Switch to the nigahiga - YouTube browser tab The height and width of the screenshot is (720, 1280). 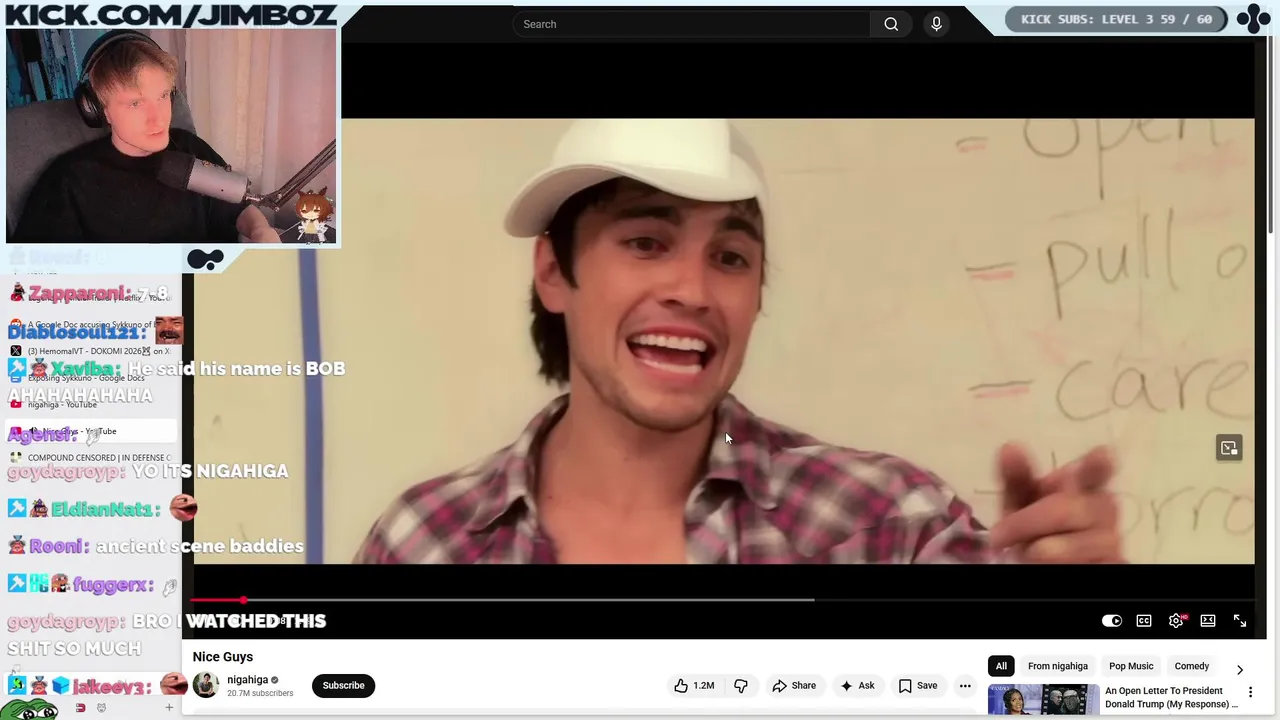[92, 404]
